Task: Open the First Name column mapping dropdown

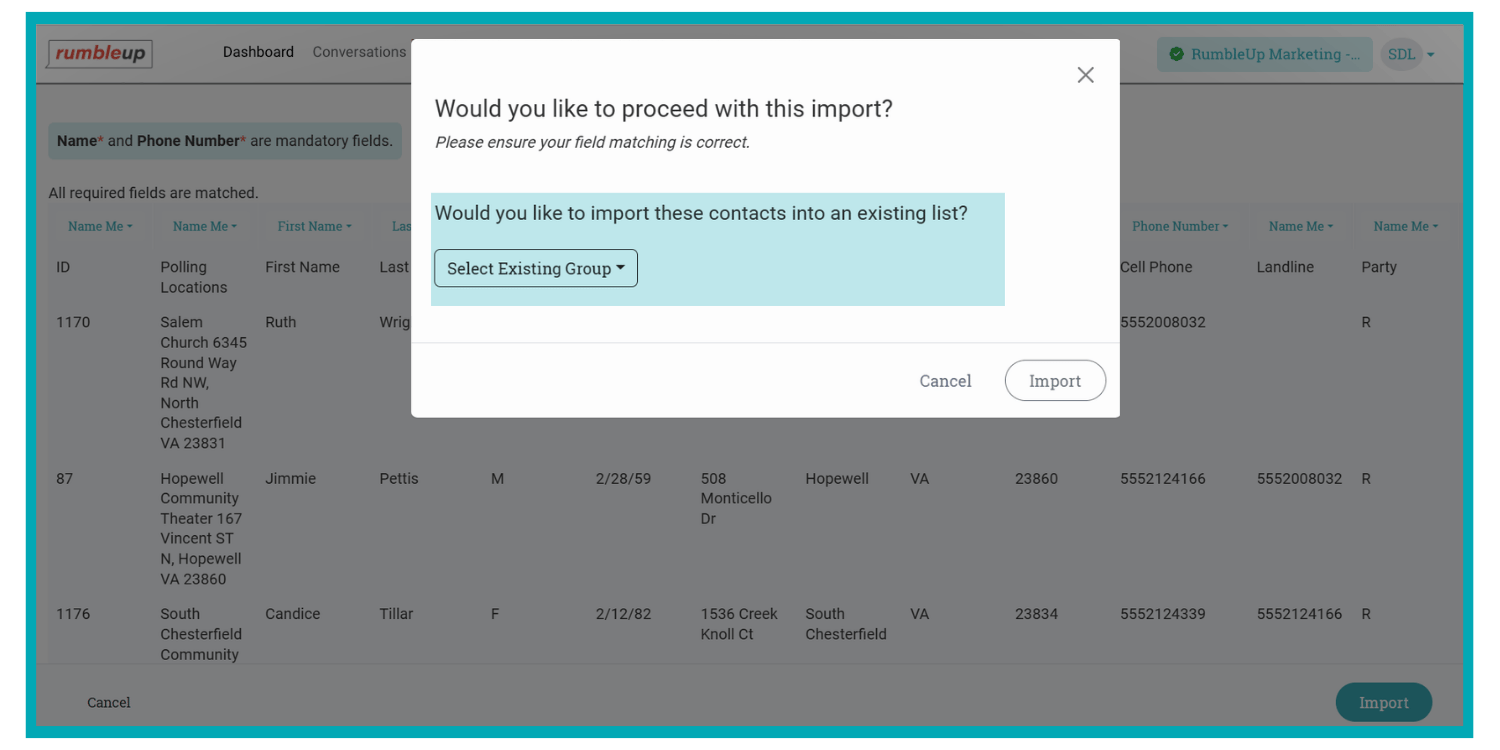Action: tap(313, 226)
